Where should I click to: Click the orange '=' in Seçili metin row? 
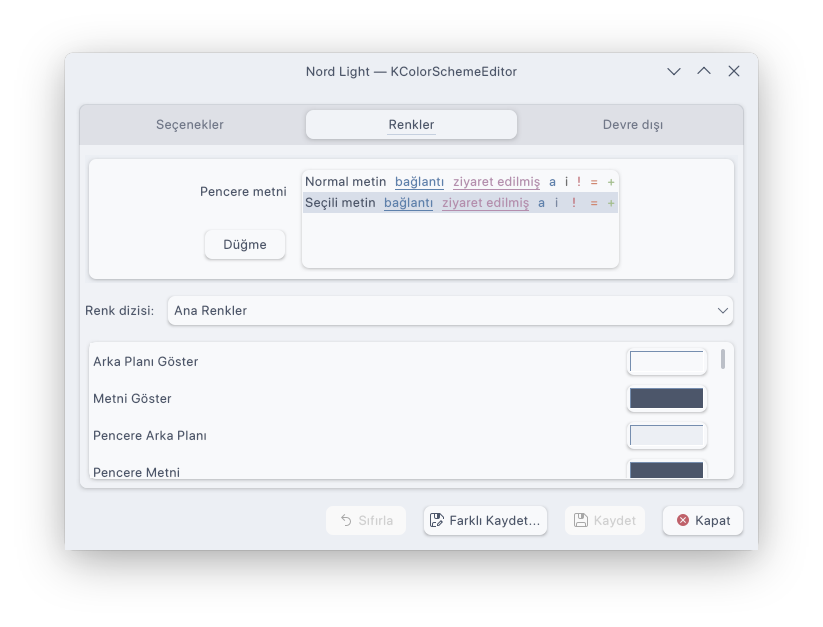tap(594, 204)
